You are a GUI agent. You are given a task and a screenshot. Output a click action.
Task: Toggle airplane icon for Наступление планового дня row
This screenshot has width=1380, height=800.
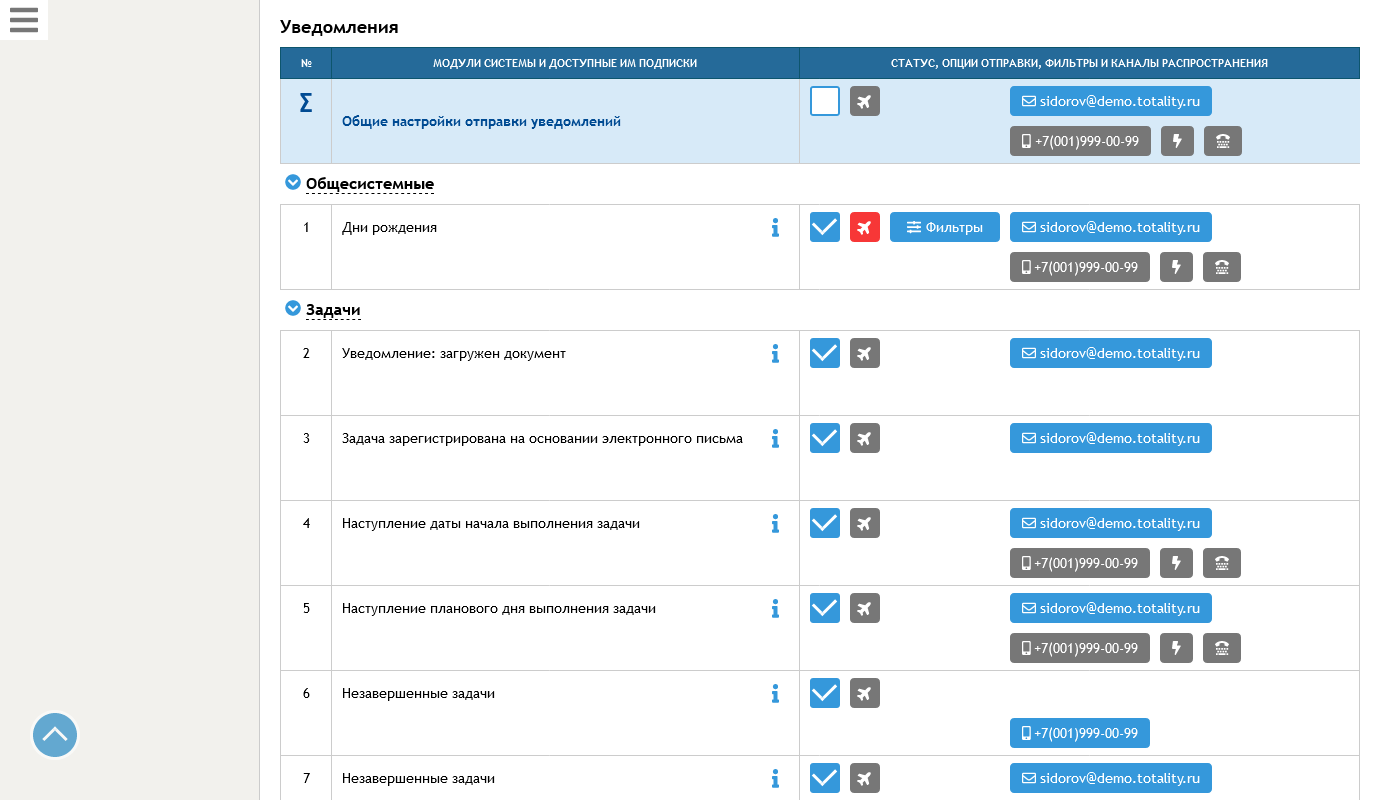pyautogui.click(x=865, y=608)
